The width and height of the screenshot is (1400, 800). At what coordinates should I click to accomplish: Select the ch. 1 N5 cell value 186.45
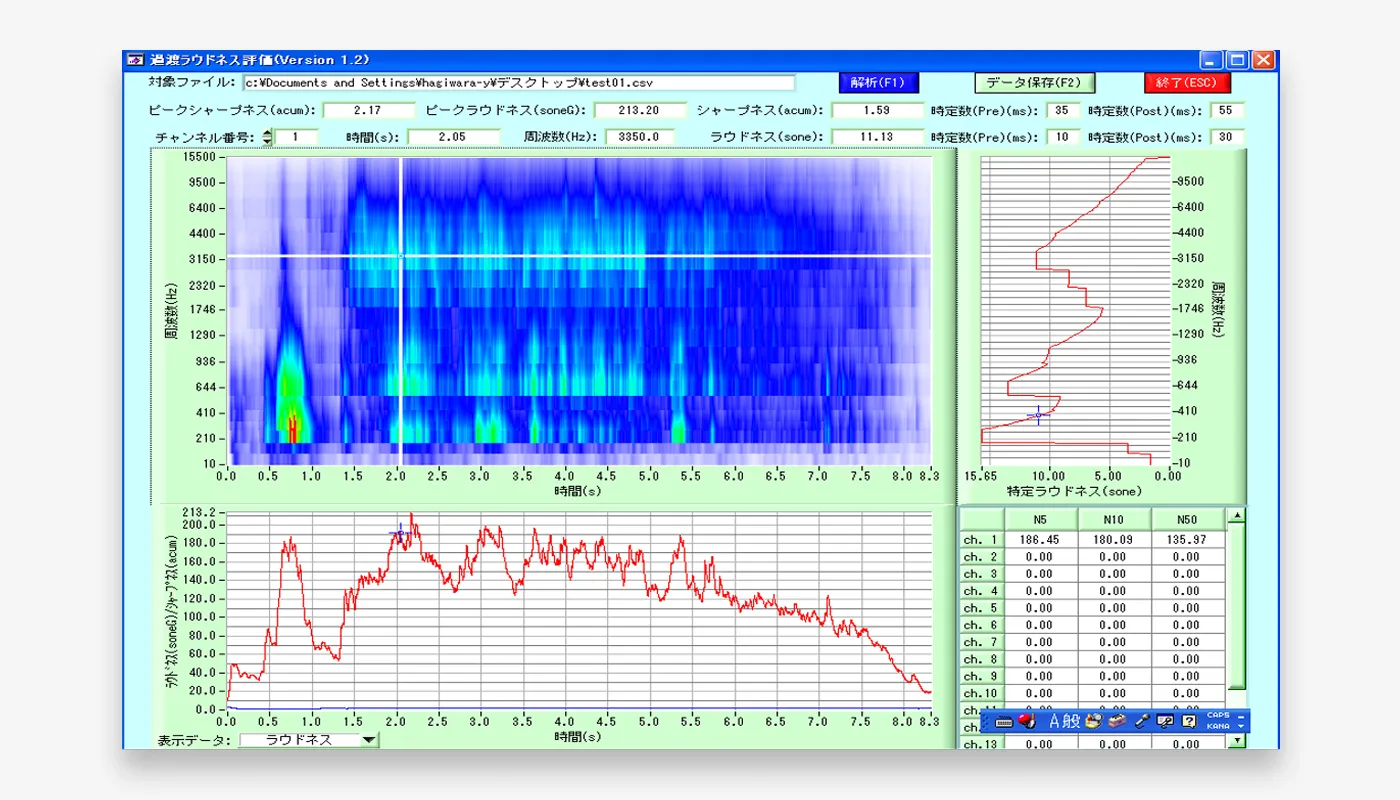pyautogui.click(x=1039, y=540)
